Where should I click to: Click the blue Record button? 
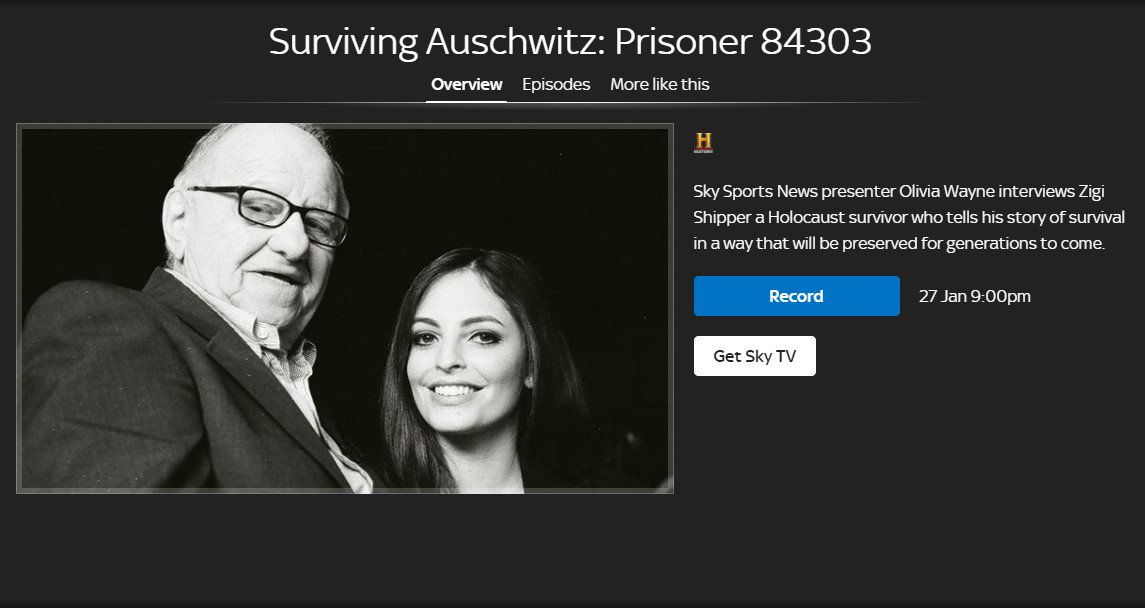796,296
